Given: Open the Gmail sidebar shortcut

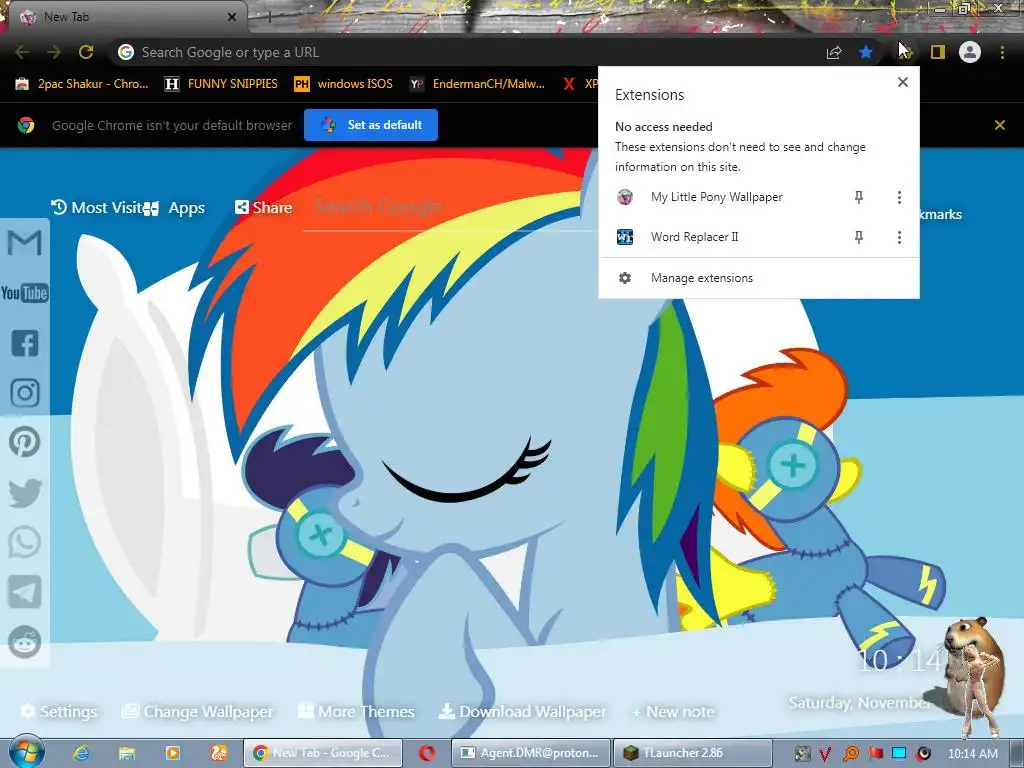Looking at the screenshot, I should 25,243.
